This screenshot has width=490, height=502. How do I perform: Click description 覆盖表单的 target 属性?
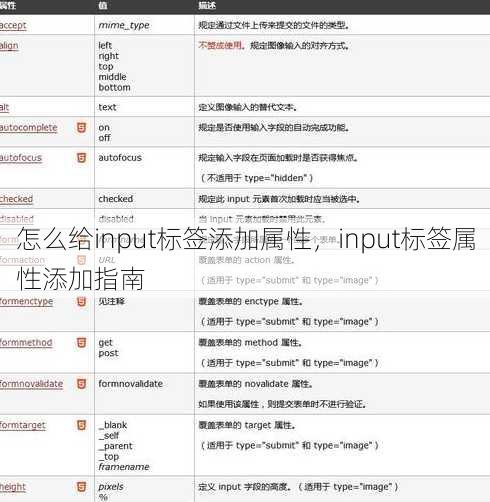coord(247,425)
